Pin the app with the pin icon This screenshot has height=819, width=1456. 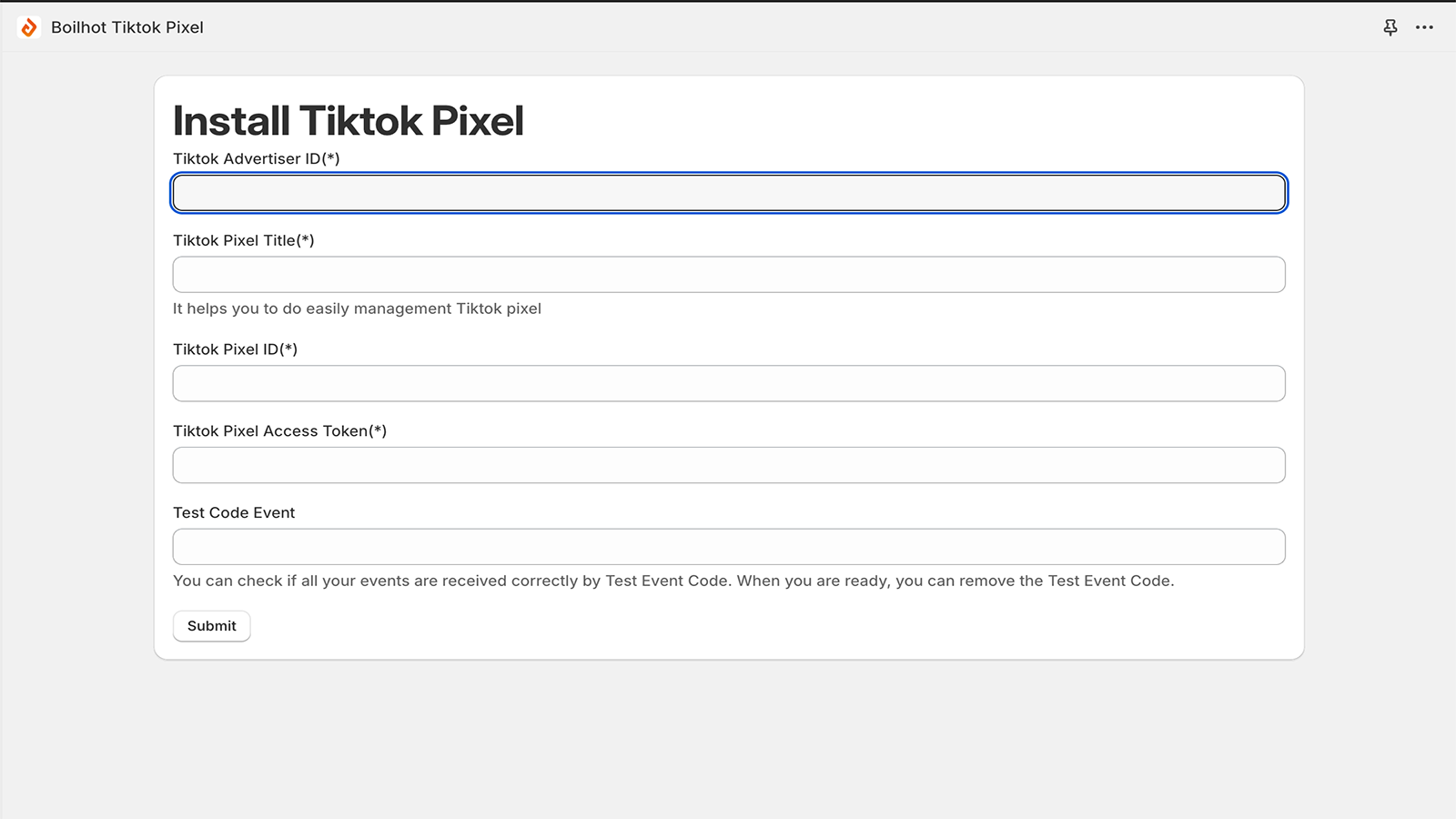click(1390, 27)
